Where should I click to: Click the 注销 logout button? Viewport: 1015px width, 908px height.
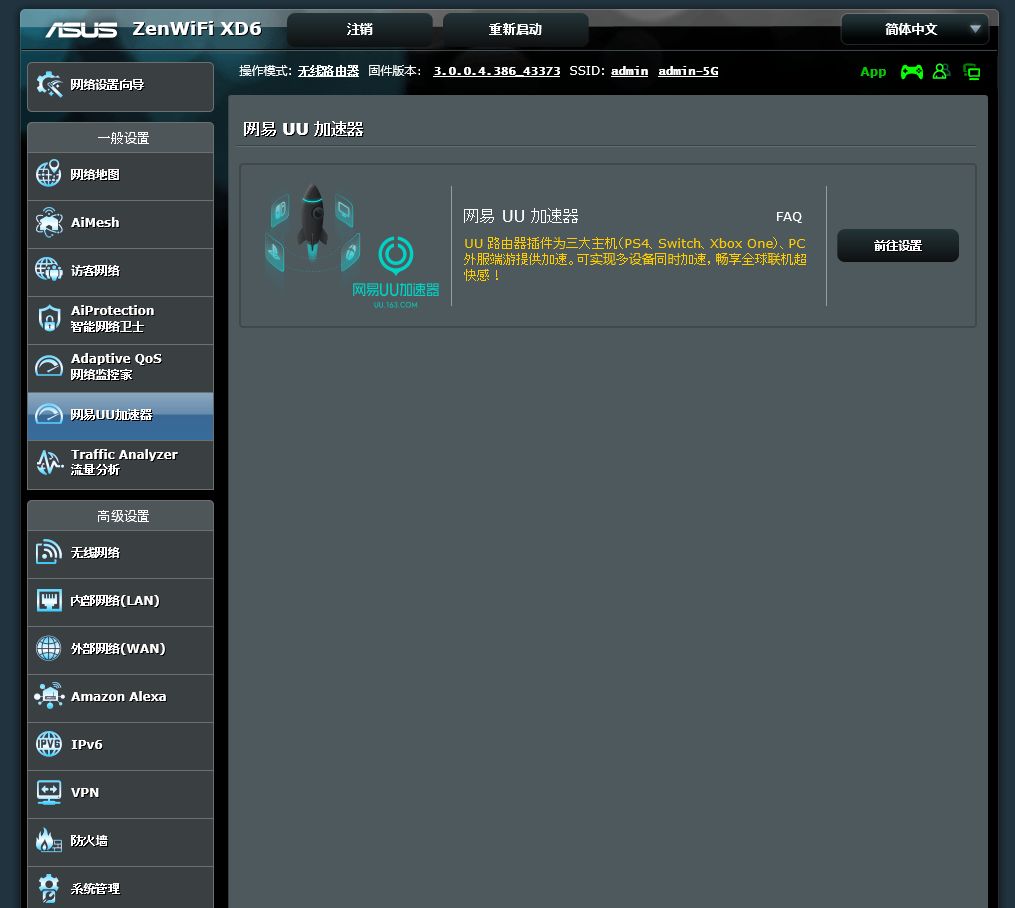click(x=359, y=29)
